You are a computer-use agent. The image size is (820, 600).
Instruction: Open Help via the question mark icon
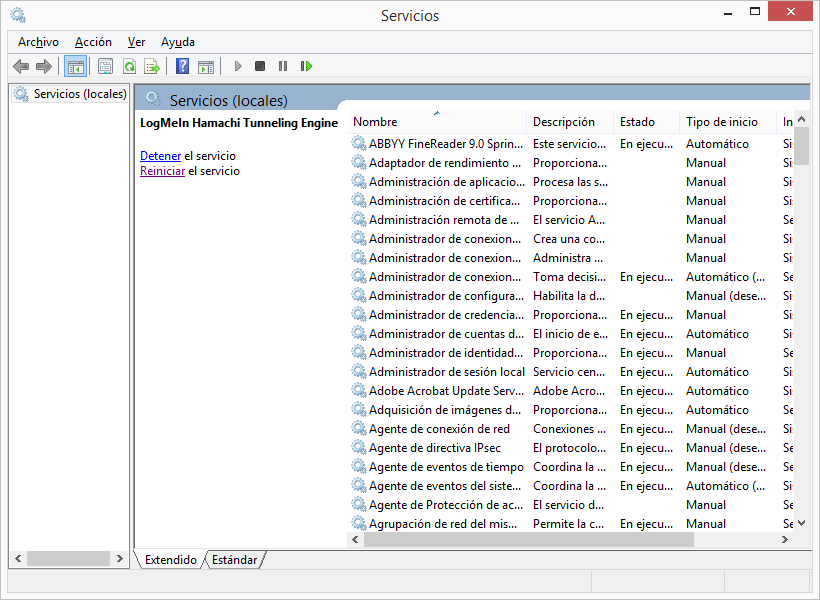click(x=182, y=66)
